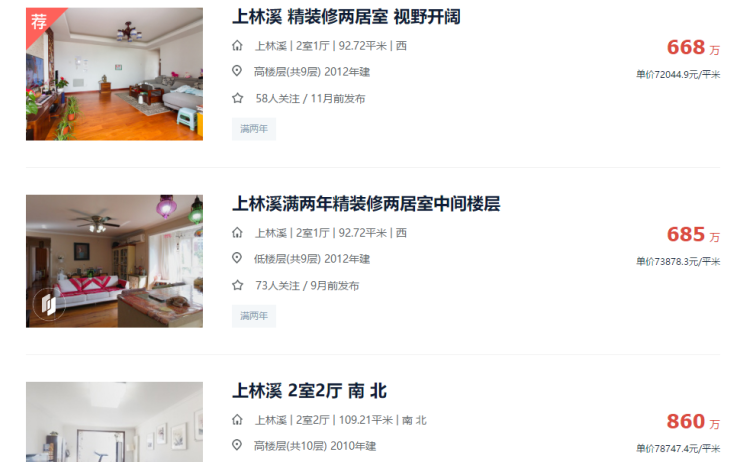The height and width of the screenshot is (462, 740).
Task: Open third listing white room photo
Action: [x=114, y=422]
